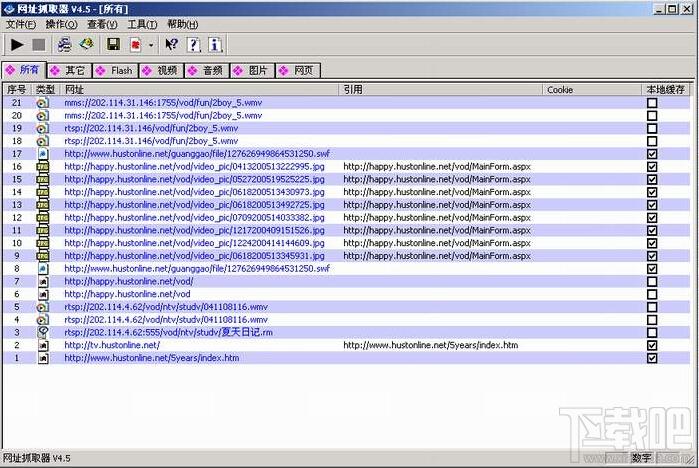Switch to the 视频 tab
This screenshot has width=699, height=468.
(165, 71)
